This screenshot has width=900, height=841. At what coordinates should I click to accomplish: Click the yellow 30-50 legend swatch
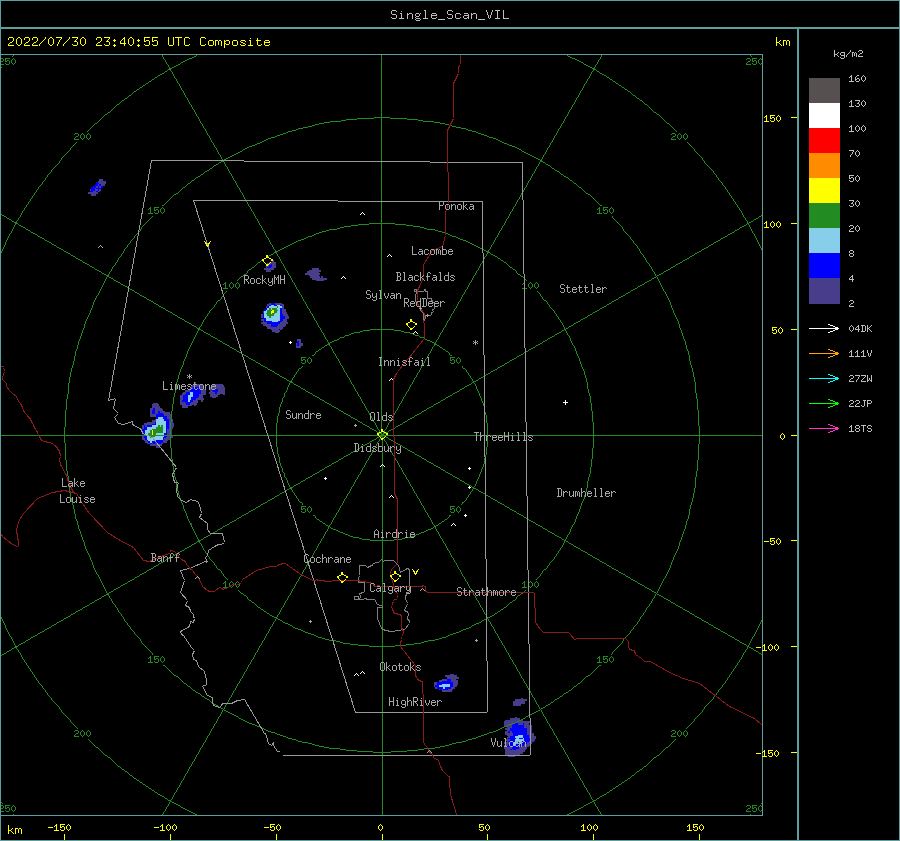click(x=824, y=191)
